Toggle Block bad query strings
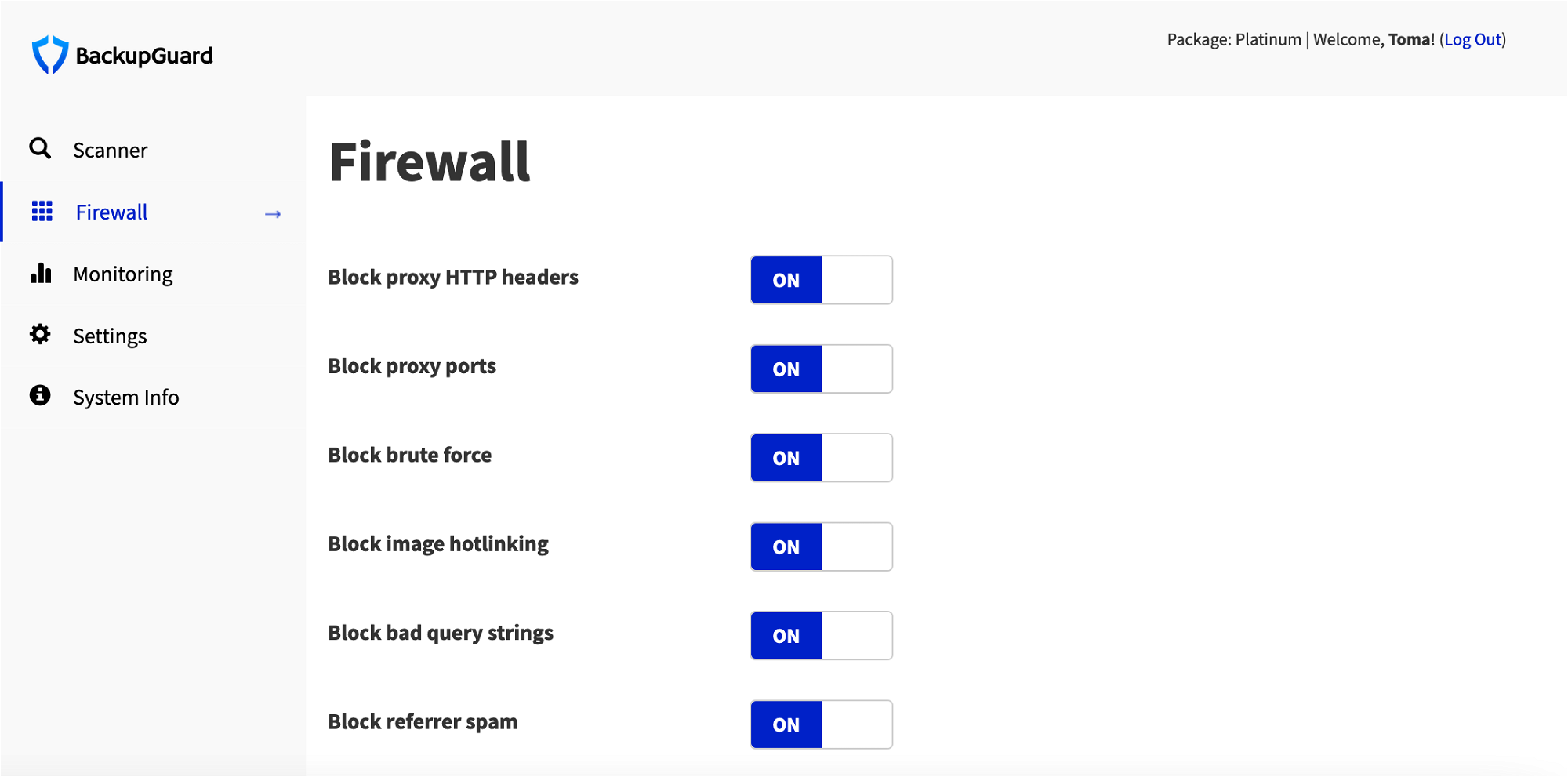This screenshot has height=777, width=1568. [821, 636]
